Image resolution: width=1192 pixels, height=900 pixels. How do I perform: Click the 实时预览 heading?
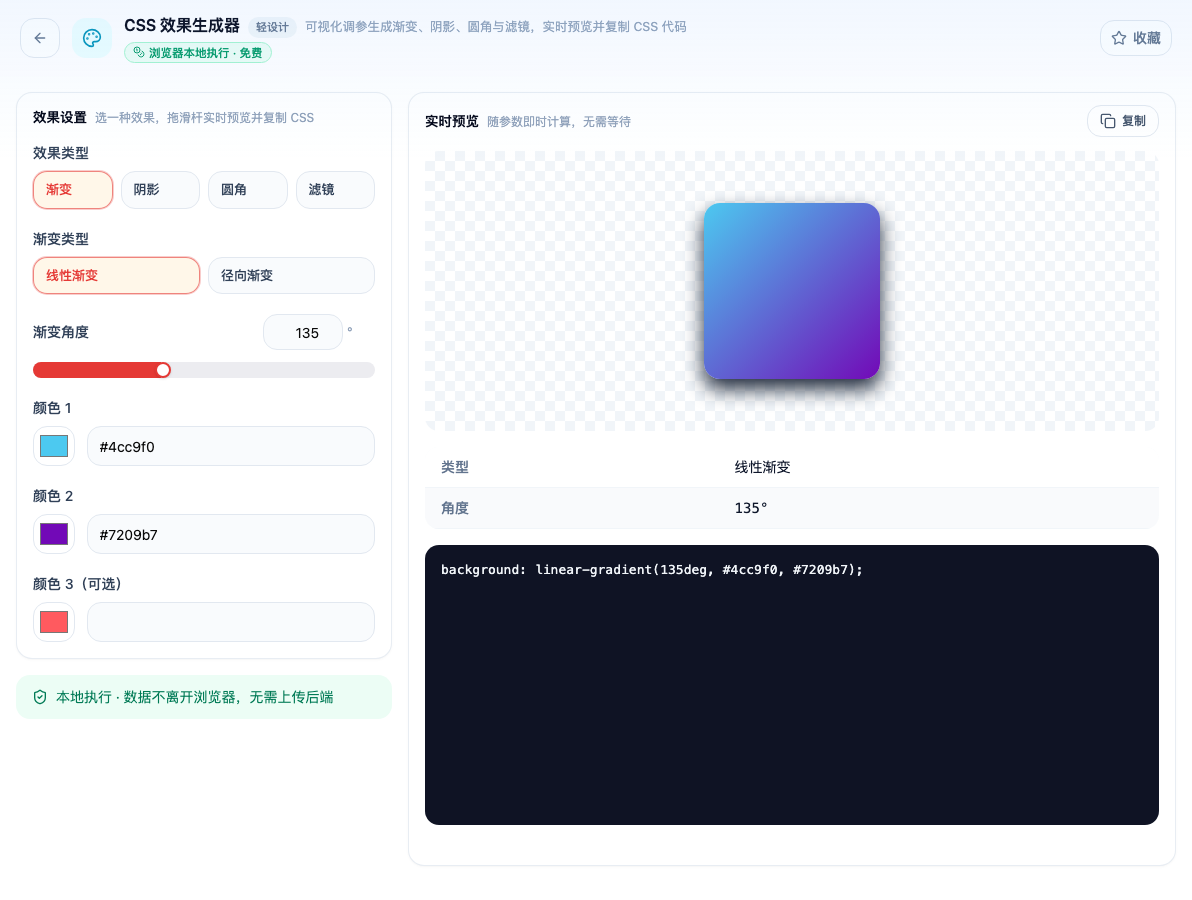452,122
